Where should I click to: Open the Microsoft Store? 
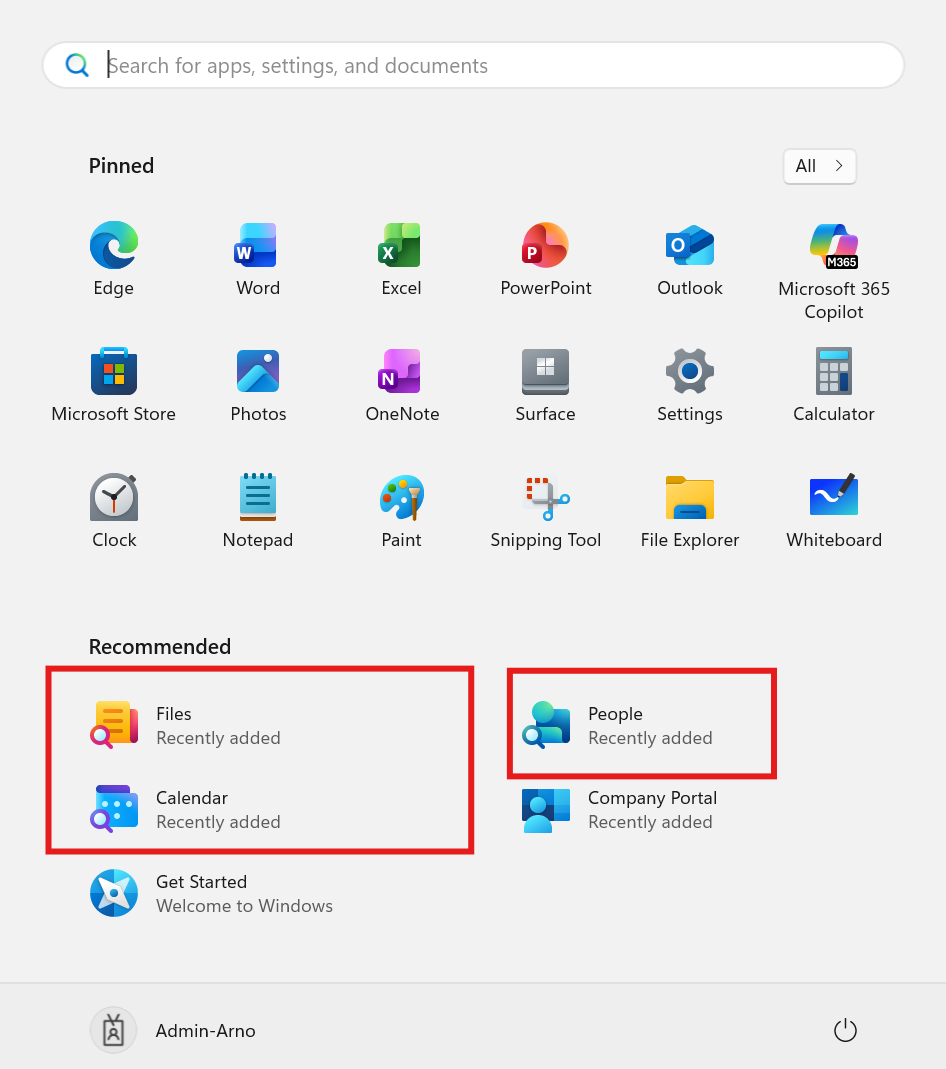click(113, 384)
